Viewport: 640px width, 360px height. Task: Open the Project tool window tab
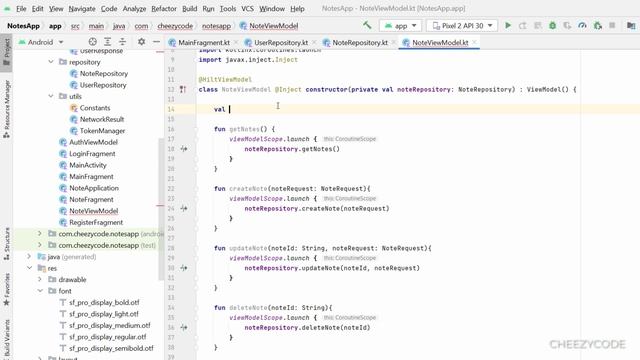click(x=6, y=52)
